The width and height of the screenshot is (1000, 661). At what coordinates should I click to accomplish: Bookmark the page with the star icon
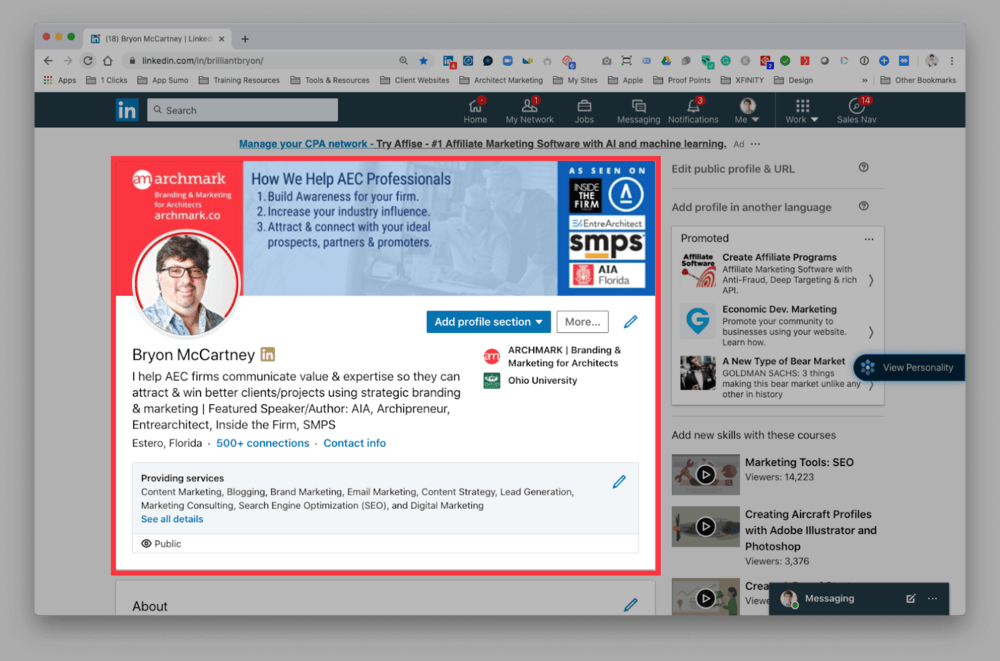coord(423,61)
